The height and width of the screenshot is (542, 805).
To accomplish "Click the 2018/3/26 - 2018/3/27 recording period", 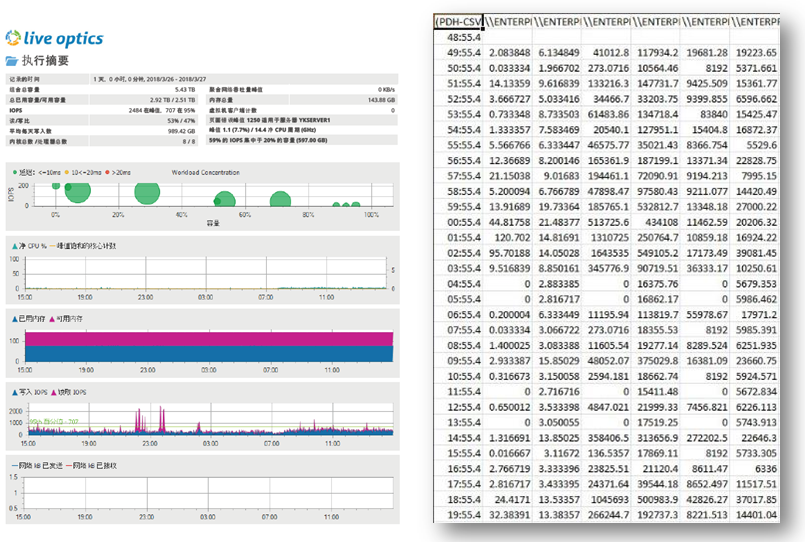I will [x=176, y=80].
